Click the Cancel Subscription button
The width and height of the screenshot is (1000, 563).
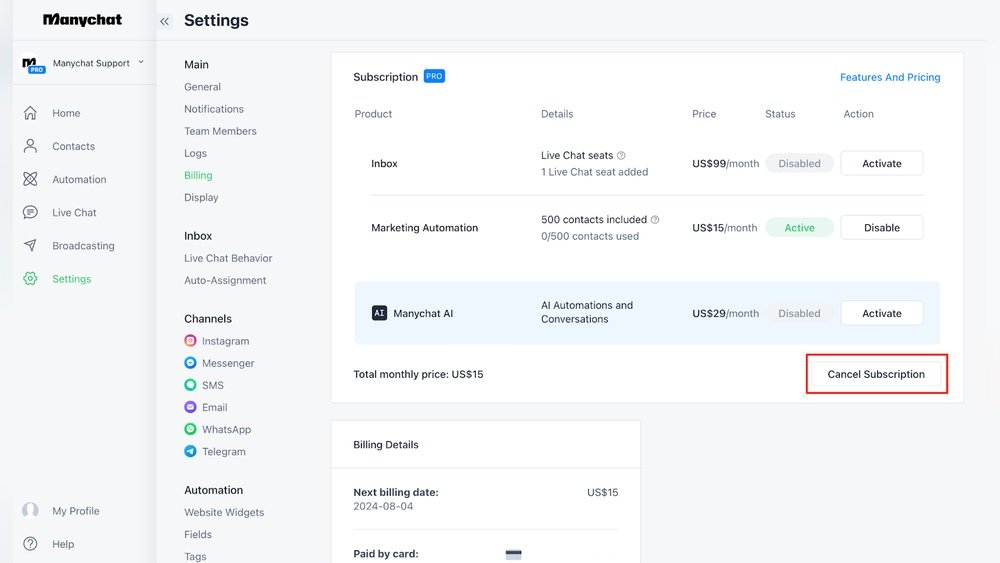tap(876, 374)
